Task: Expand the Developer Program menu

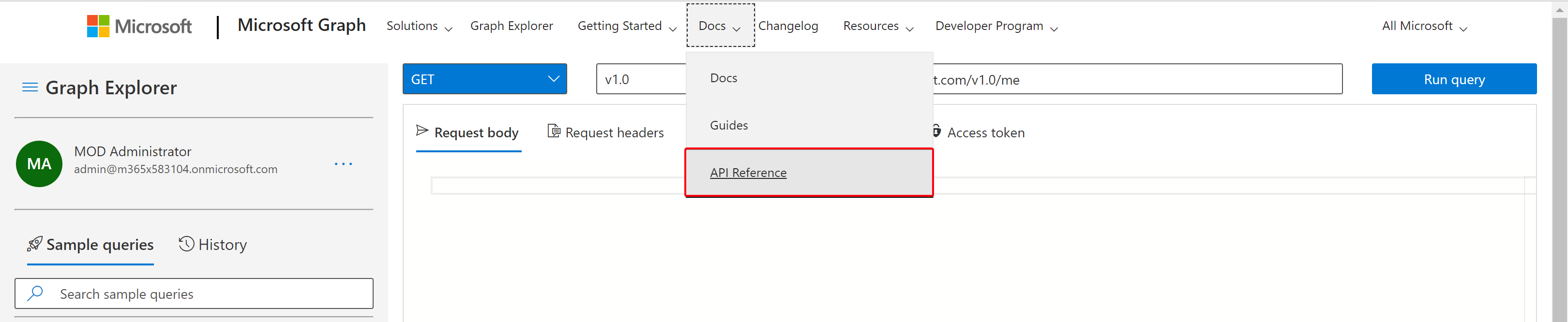Action: tap(996, 26)
